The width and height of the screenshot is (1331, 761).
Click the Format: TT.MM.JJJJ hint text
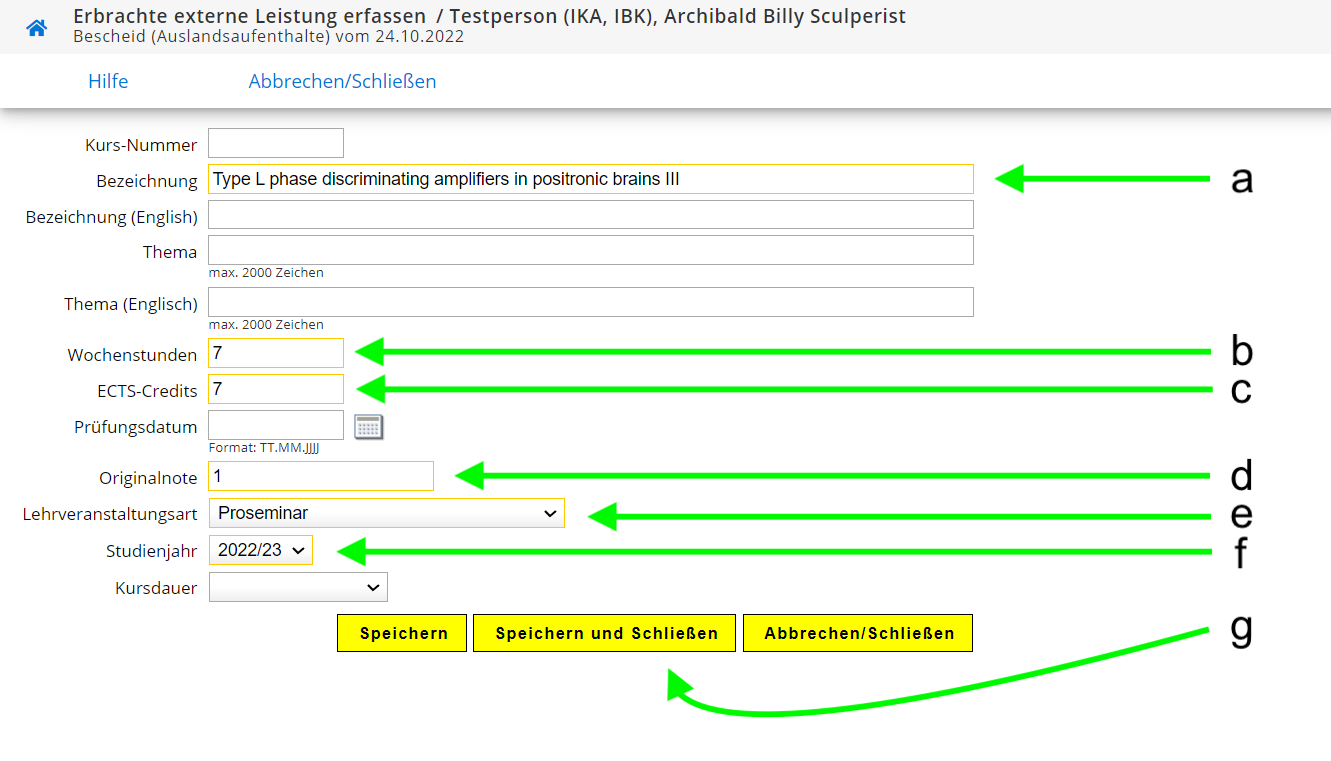pos(264,448)
